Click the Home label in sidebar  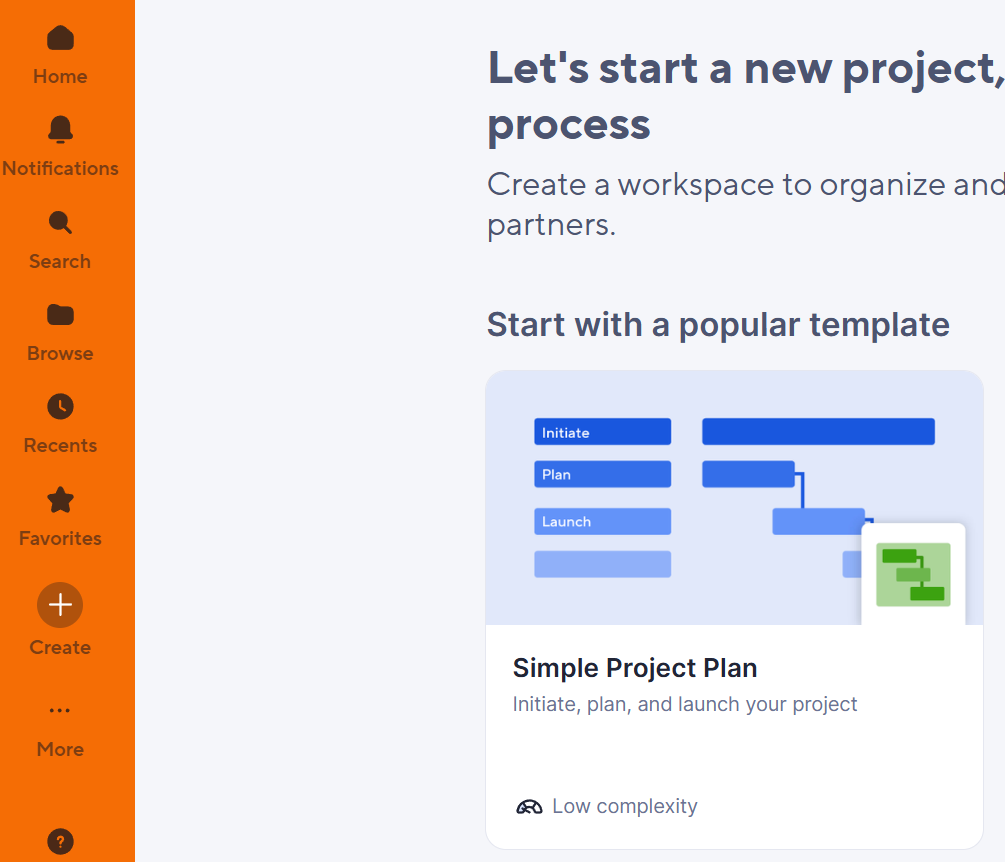(60, 76)
